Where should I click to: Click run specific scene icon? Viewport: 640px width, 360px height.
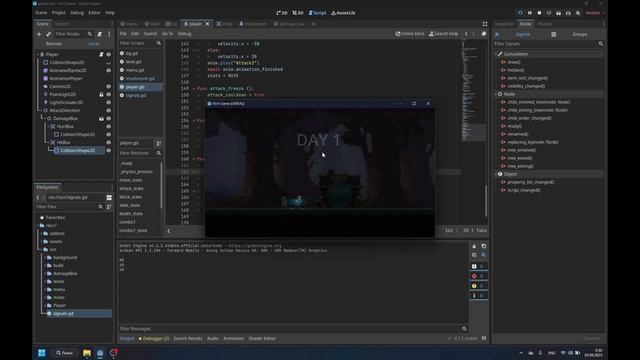pos(568,13)
